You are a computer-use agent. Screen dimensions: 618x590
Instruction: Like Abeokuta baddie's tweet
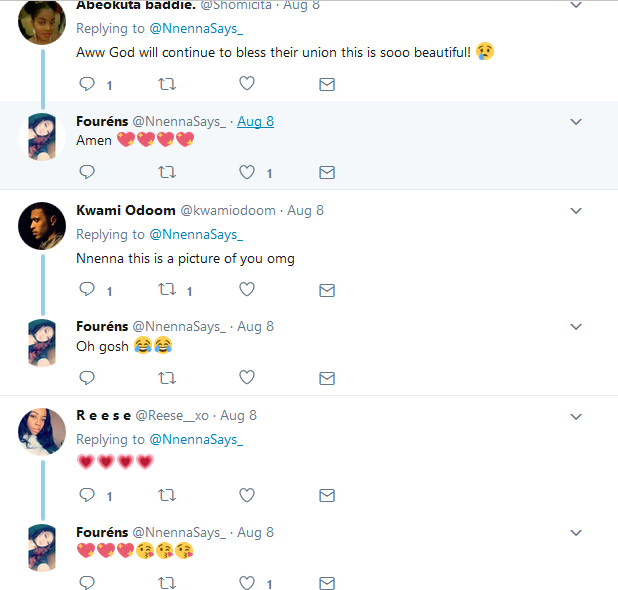tap(247, 85)
